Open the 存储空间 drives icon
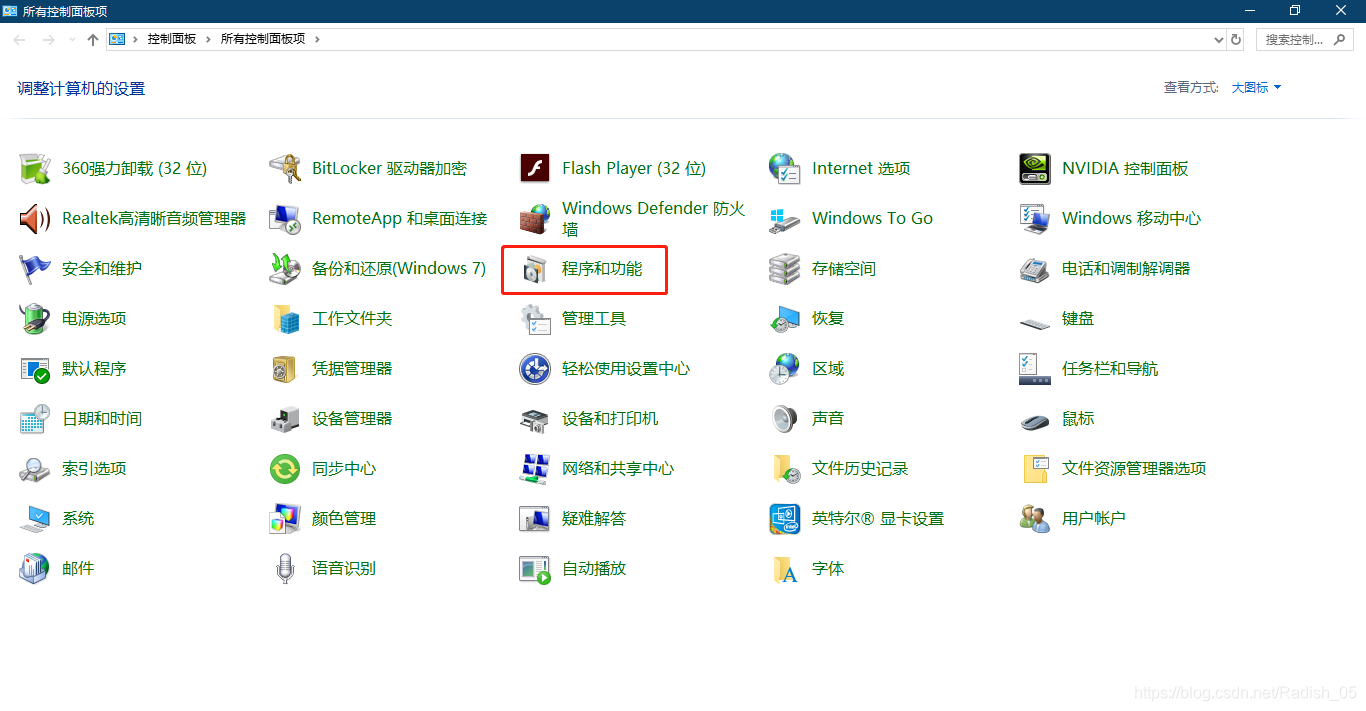The width and height of the screenshot is (1366, 711). pyautogui.click(x=785, y=269)
